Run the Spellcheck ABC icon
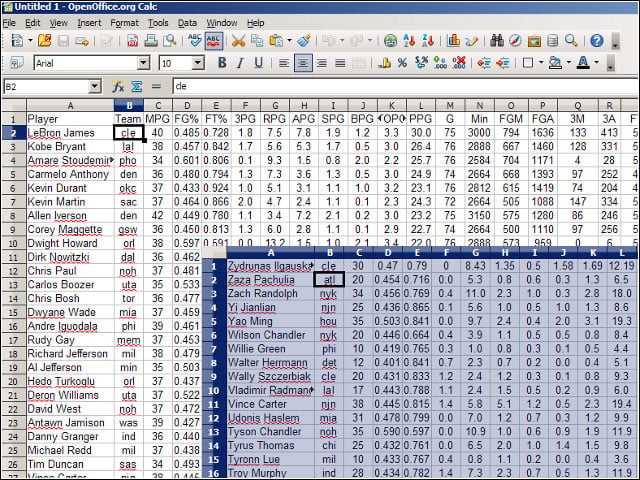This screenshot has height=480, width=640. pos(195,40)
